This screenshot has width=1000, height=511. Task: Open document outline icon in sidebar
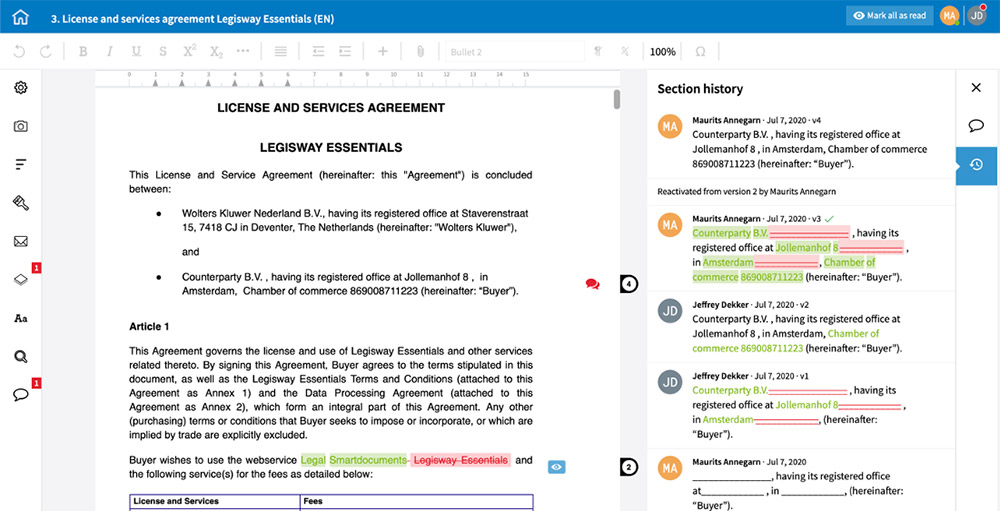coord(21,165)
